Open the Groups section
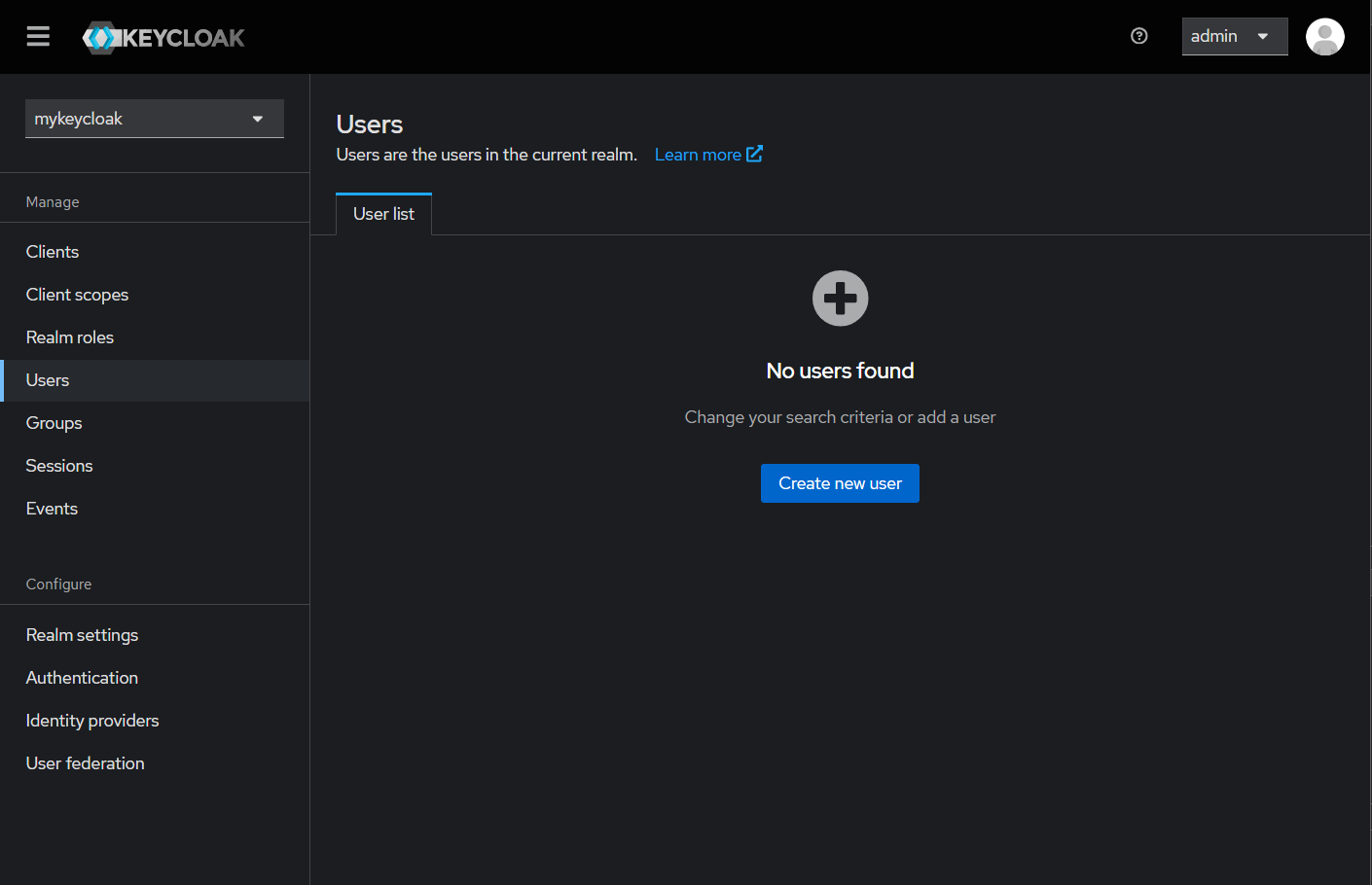The image size is (1372, 885). 54,422
